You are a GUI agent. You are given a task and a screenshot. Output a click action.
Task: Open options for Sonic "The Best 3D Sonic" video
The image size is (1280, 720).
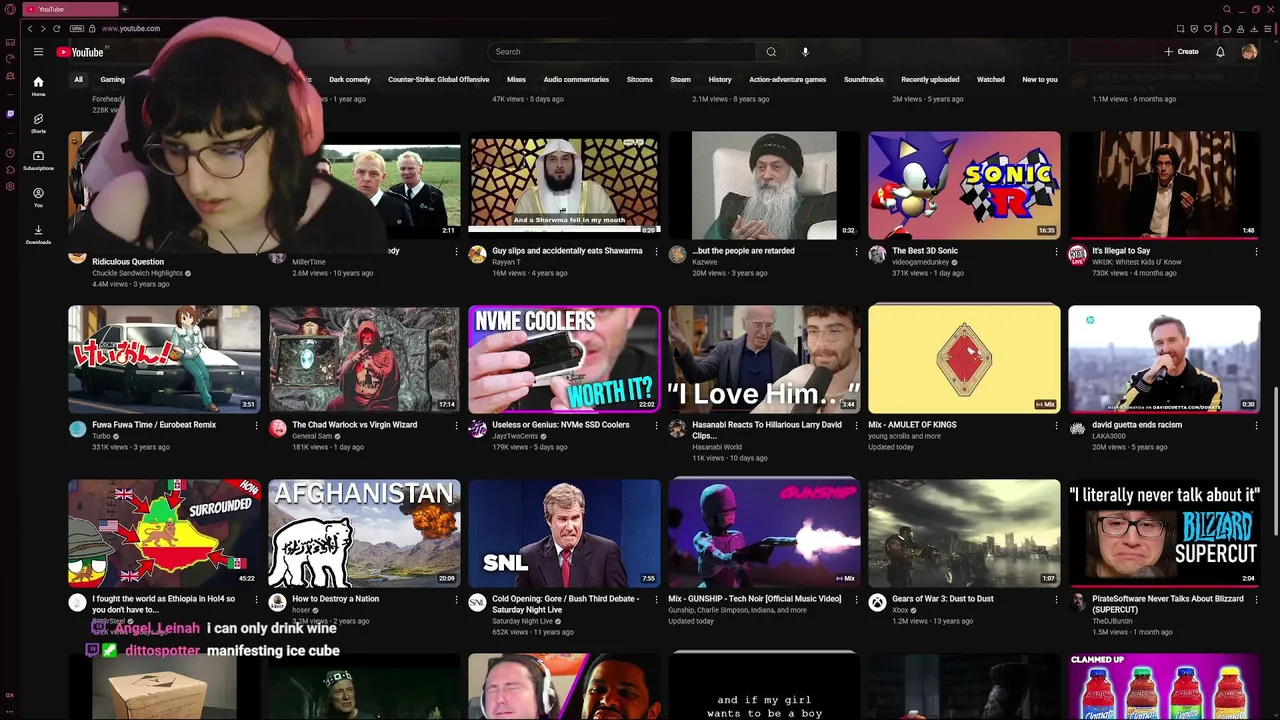[1056, 252]
